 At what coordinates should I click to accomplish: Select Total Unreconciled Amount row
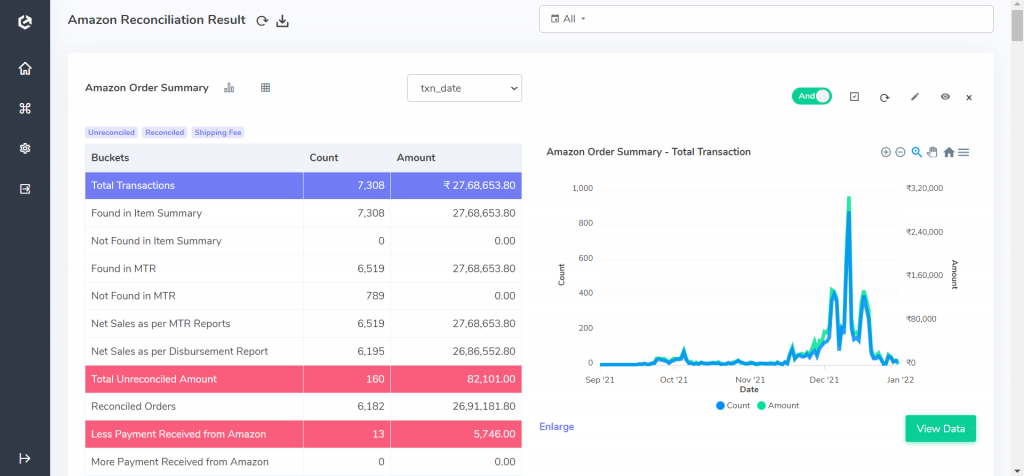(303, 379)
